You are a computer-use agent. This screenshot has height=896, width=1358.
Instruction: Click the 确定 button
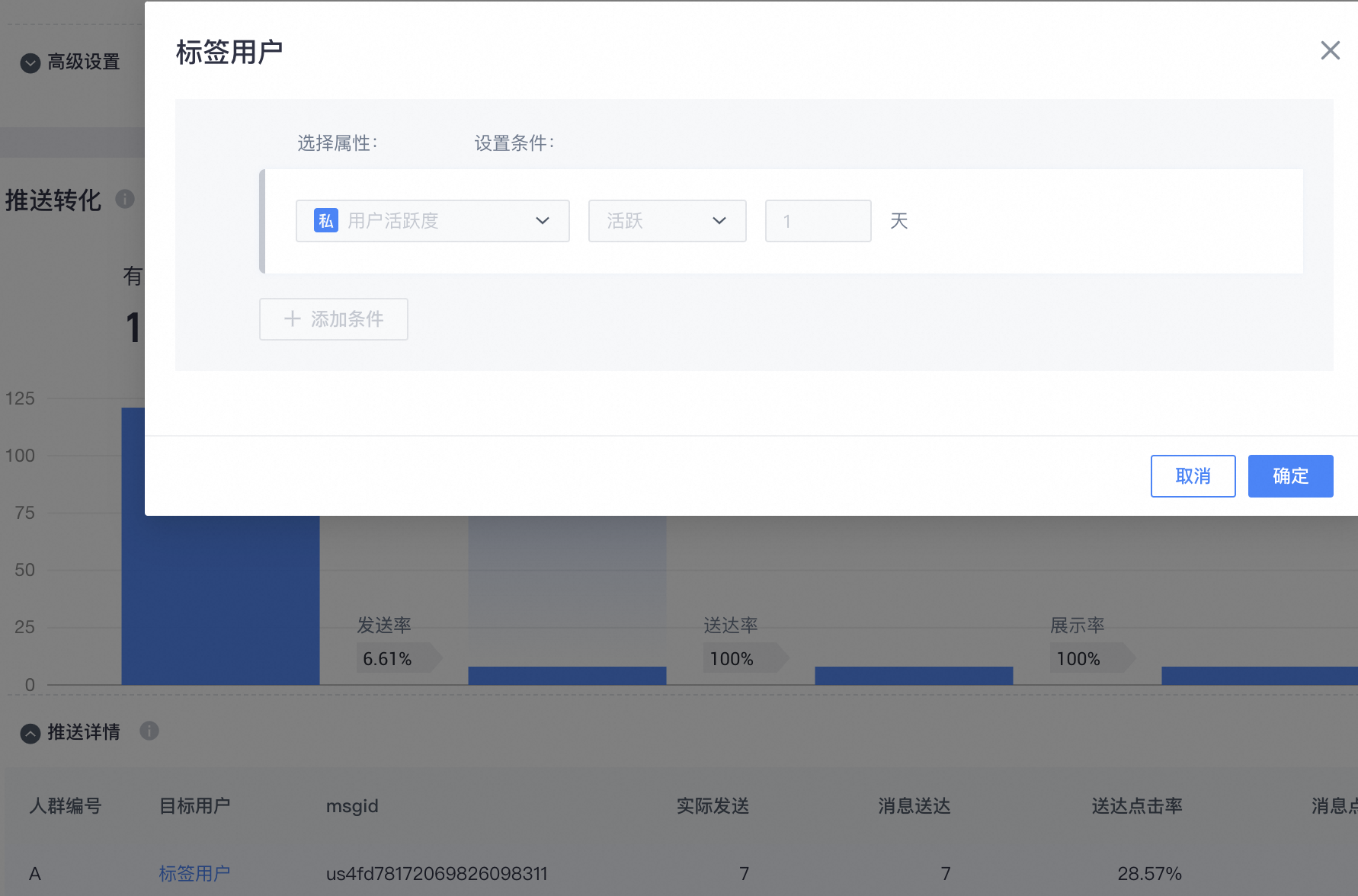pos(1290,476)
